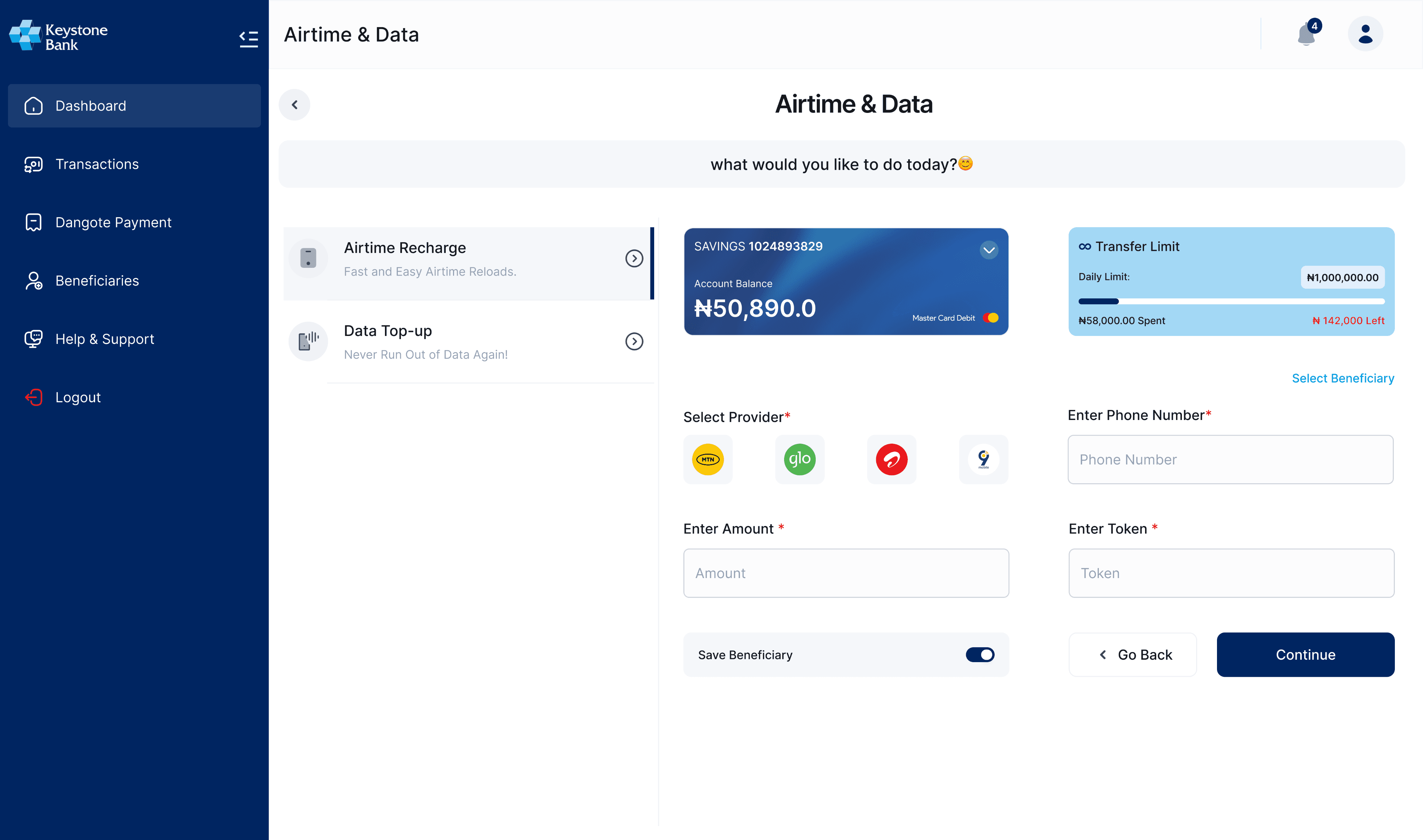
Task: Click the ₦ 142,000 Left text
Action: pyautogui.click(x=1348, y=320)
